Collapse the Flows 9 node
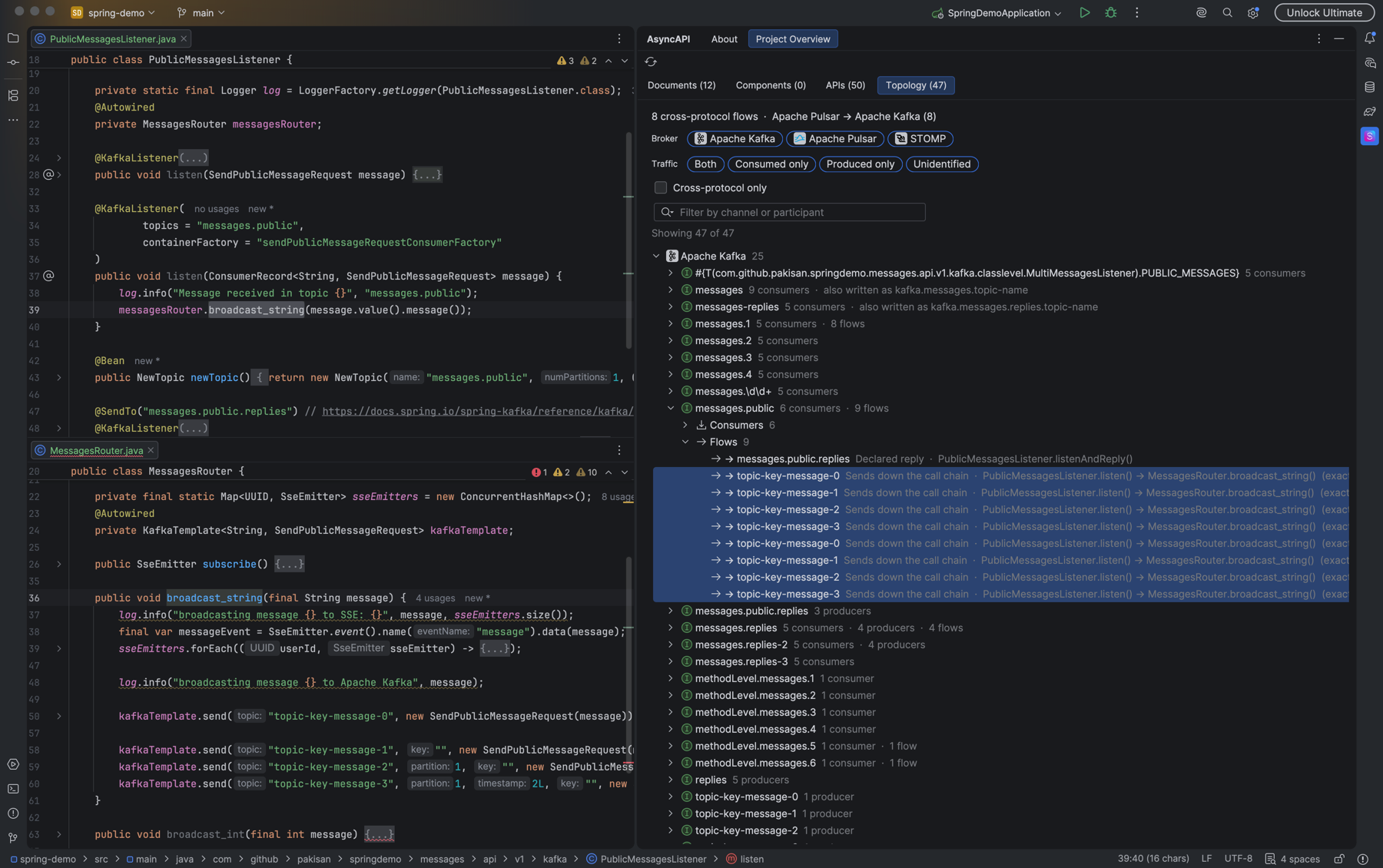The image size is (1383, 868). point(685,442)
